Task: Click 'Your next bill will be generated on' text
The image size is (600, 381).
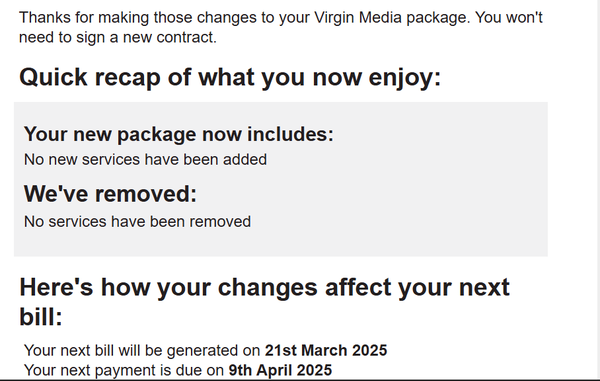Action: coord(142,350)
